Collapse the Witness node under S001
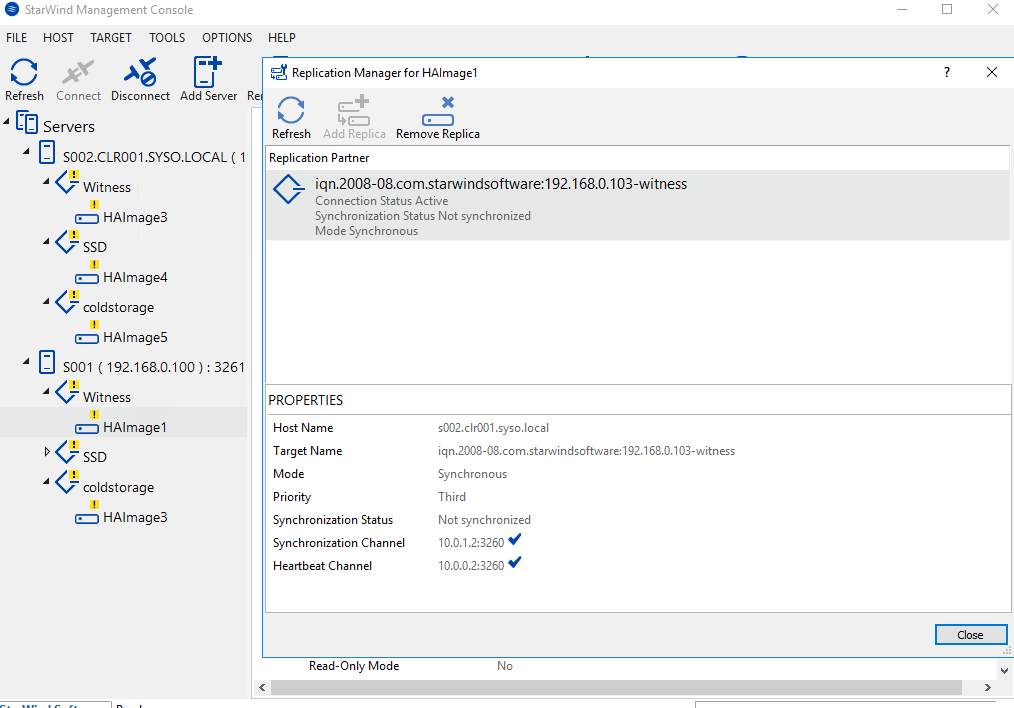The height and width of the screenshot is (708, 1014). [x=47, y=391]
